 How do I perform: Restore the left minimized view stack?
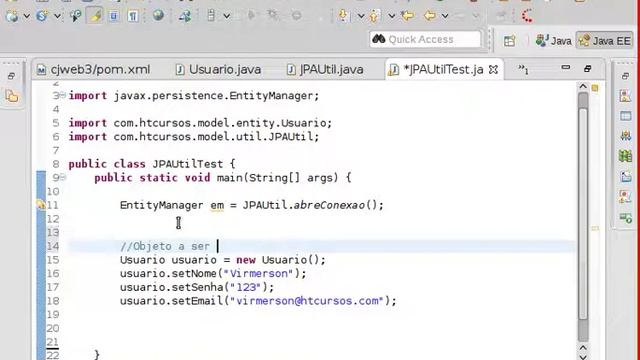(x=11, y=76)
